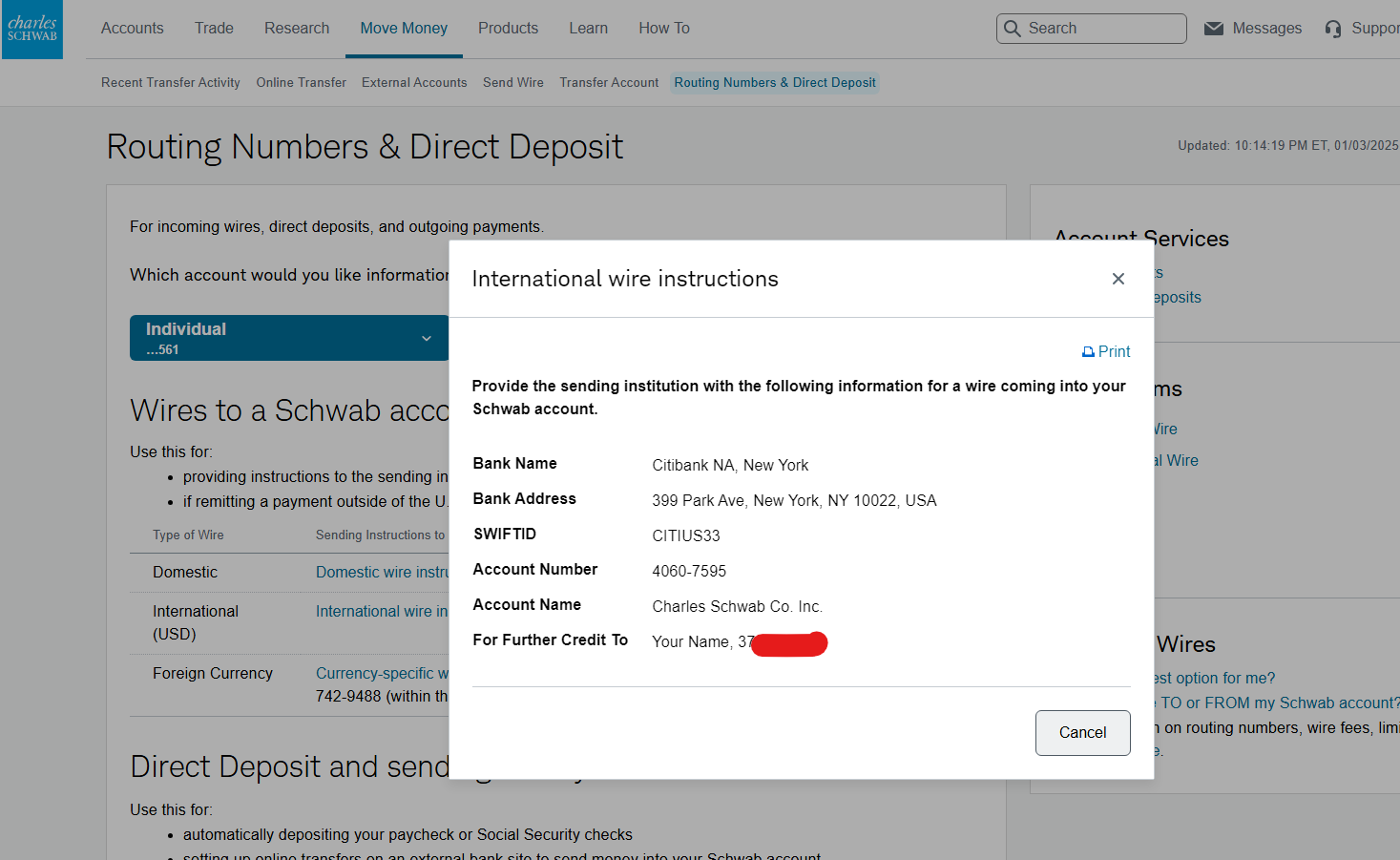This screenshot has height=860, width=1400.
Task: Open the Accounts menu
Action: [133, 29]
